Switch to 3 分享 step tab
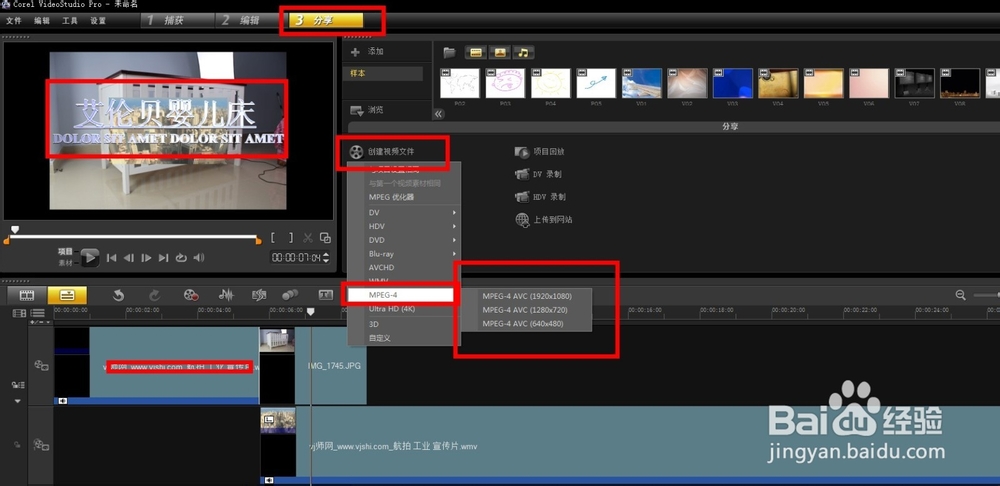The image size is (1000, 486). (x=326, y=20)
